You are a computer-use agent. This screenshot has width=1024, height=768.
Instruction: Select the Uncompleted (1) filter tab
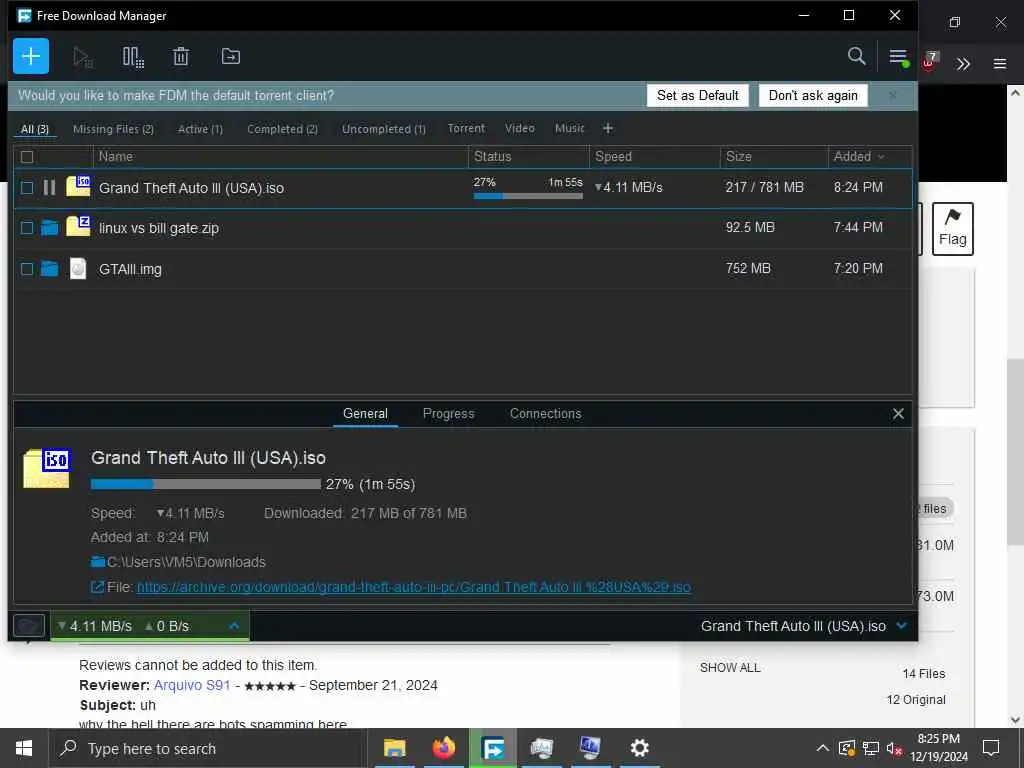click(x=383, y=129)
